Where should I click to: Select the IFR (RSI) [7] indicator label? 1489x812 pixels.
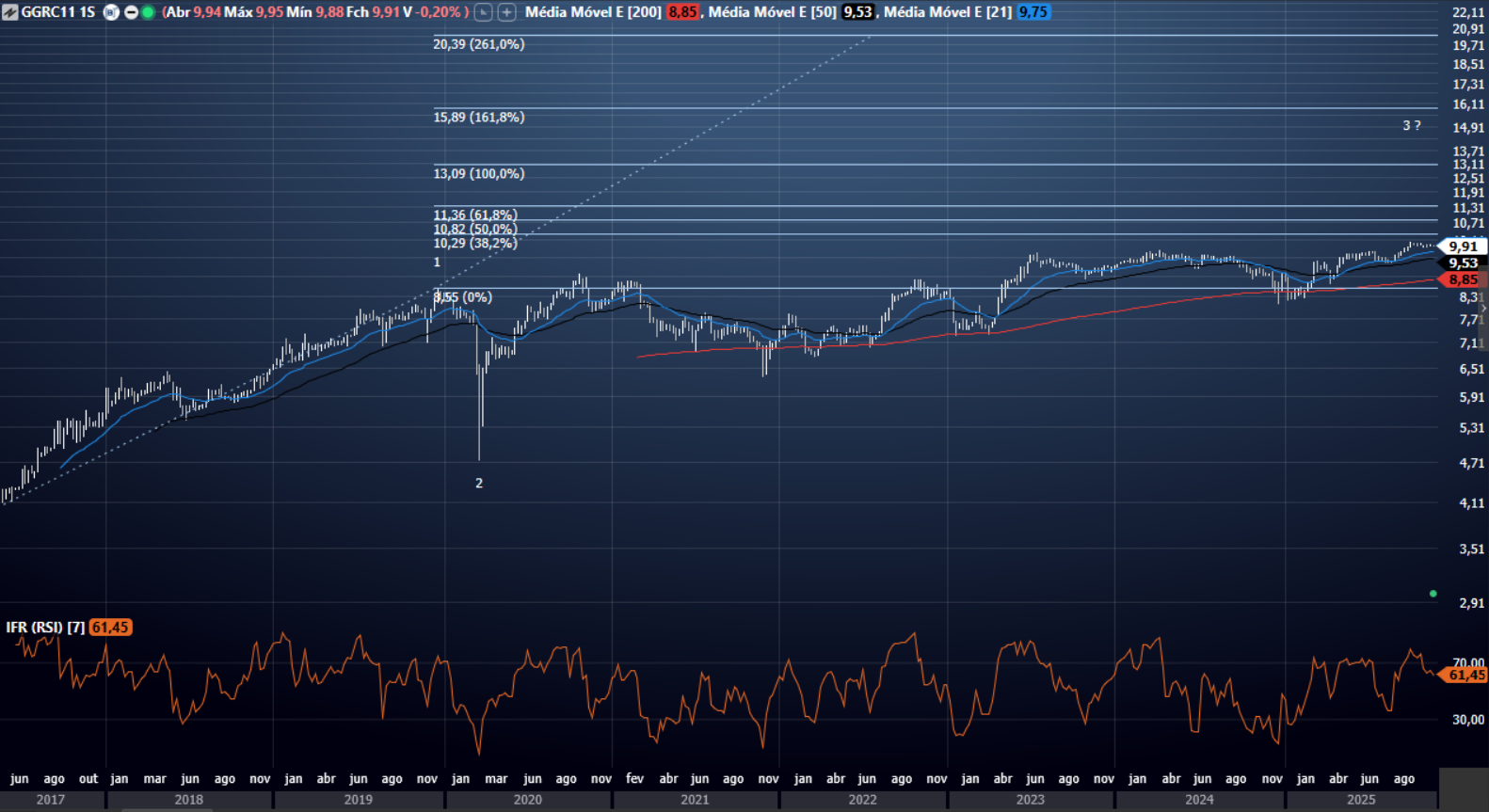point(45,628)
